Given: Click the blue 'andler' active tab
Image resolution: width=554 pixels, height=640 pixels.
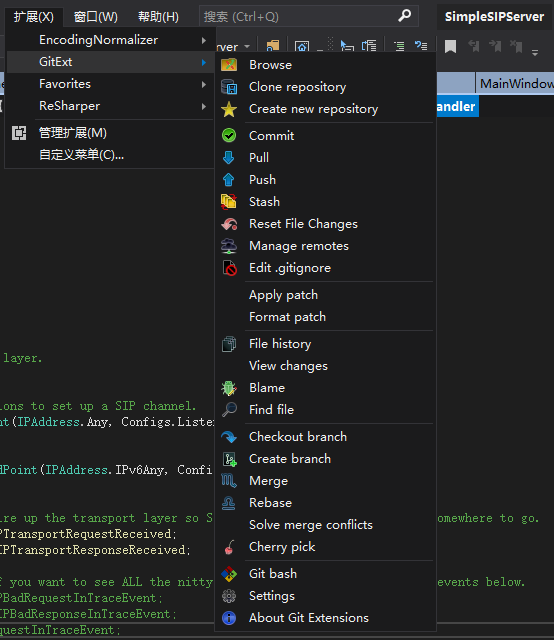Looking at the screenshot, I should pos(457,107).
